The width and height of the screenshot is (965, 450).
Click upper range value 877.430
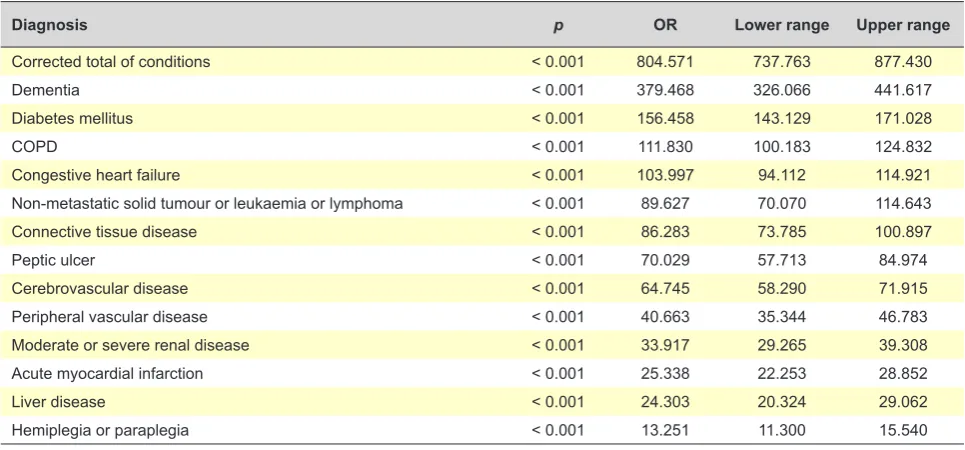[903, 62]
